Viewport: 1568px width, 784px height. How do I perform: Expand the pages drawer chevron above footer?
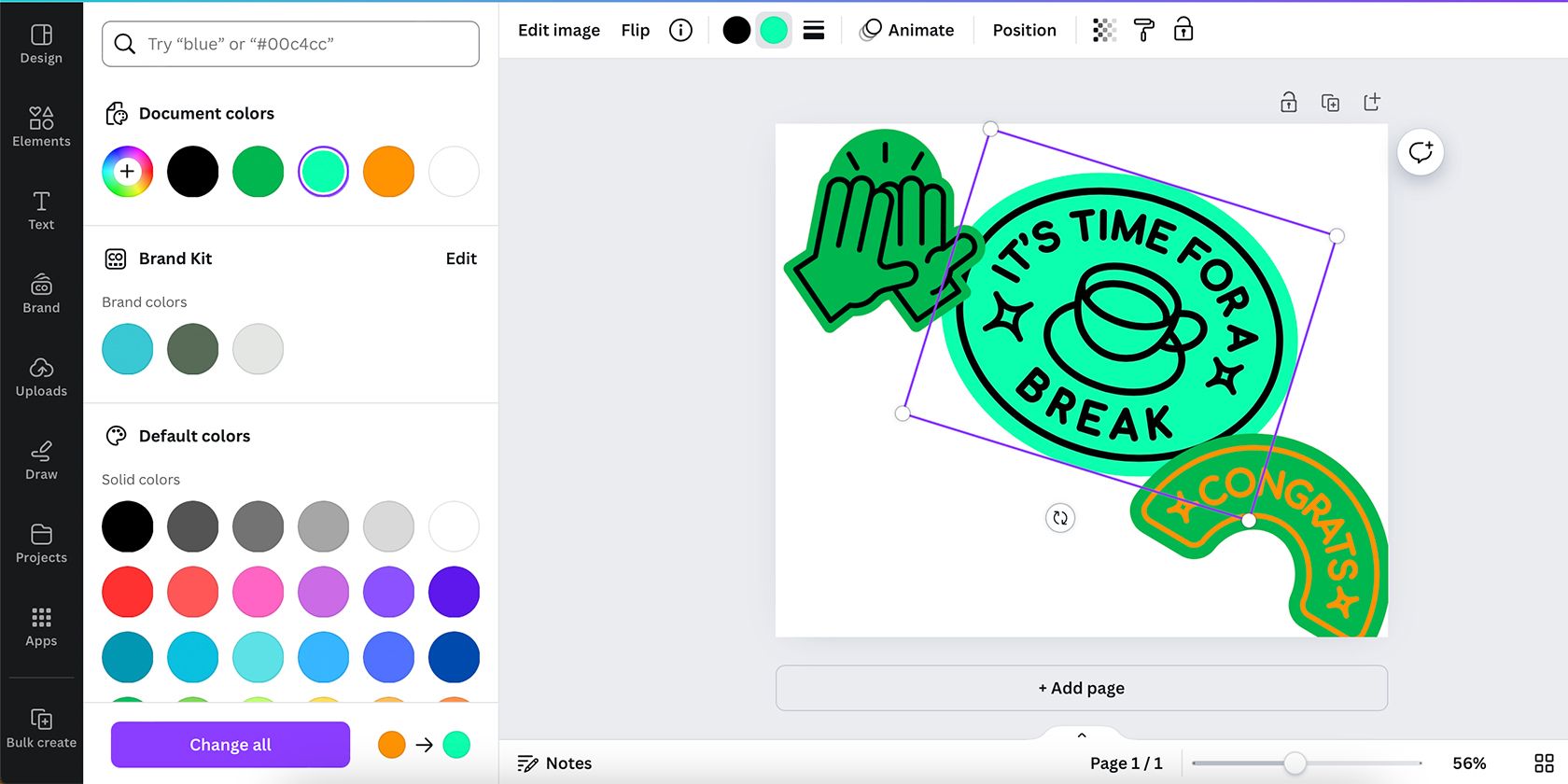click(x=1082, y=735)
